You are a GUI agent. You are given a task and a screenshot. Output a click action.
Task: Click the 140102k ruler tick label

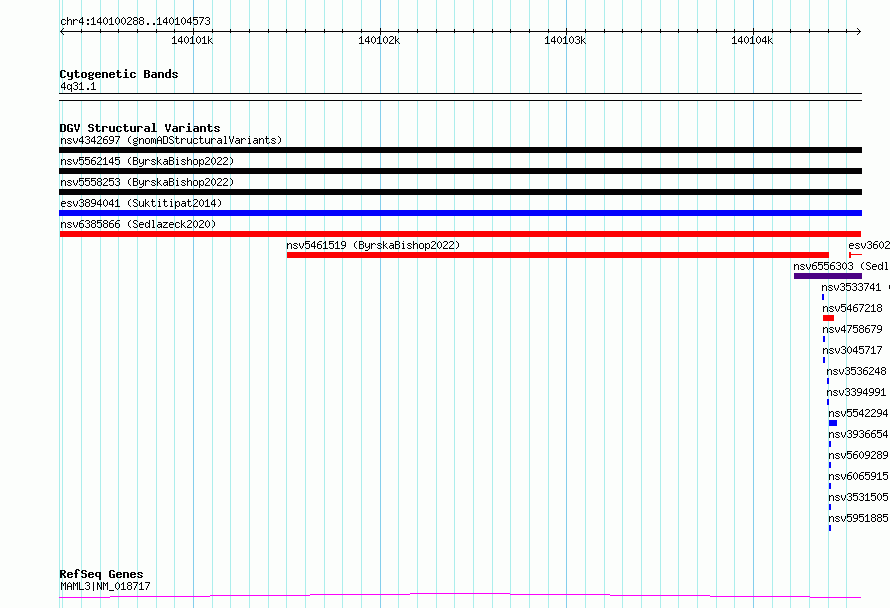pos(379,40)
